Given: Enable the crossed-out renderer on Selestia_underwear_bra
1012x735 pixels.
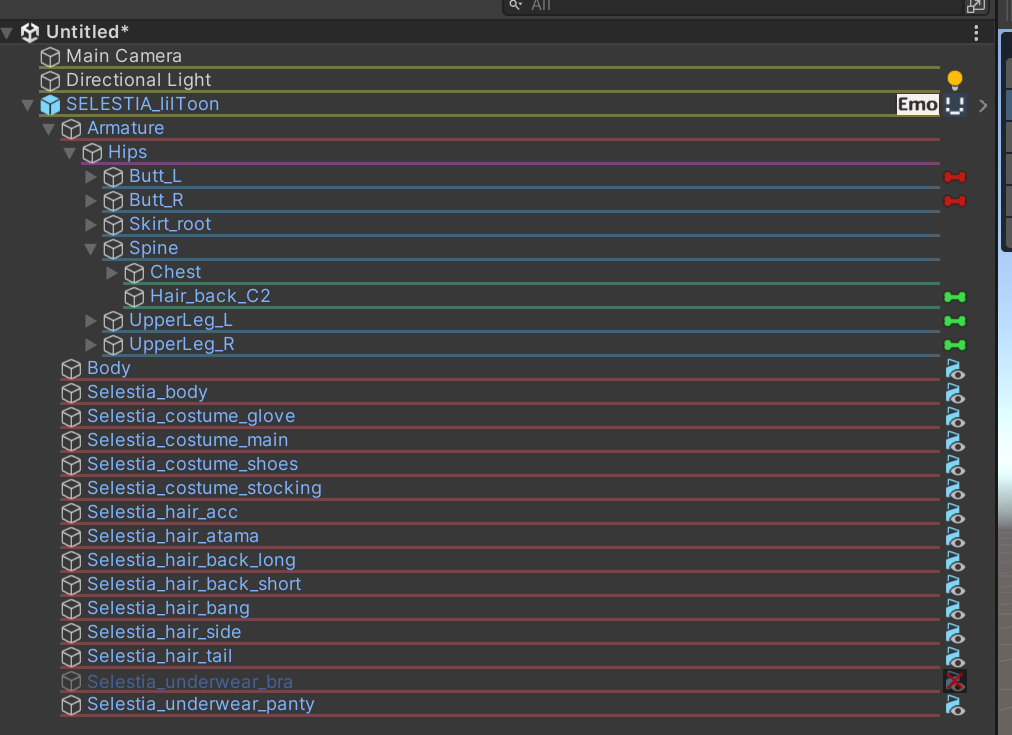Looking at the screenshot, I should tap(955, 681).
